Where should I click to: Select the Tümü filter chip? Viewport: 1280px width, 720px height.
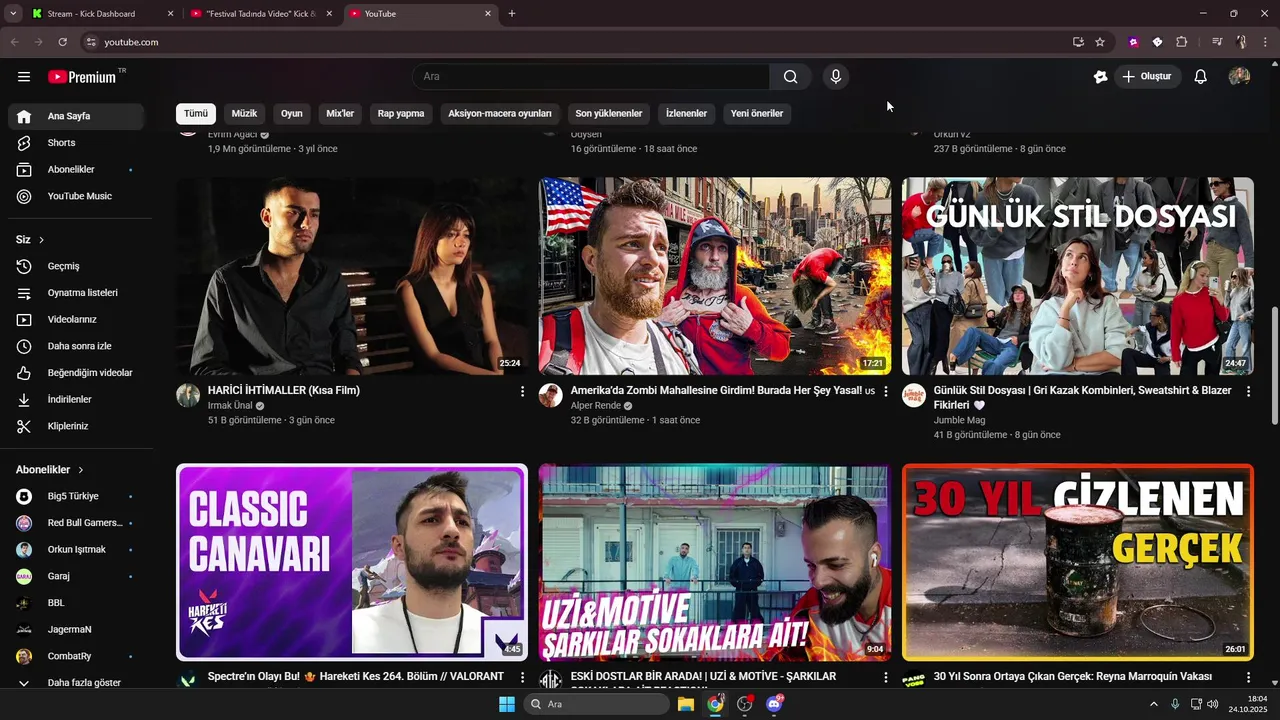click(x=196, y=114)
